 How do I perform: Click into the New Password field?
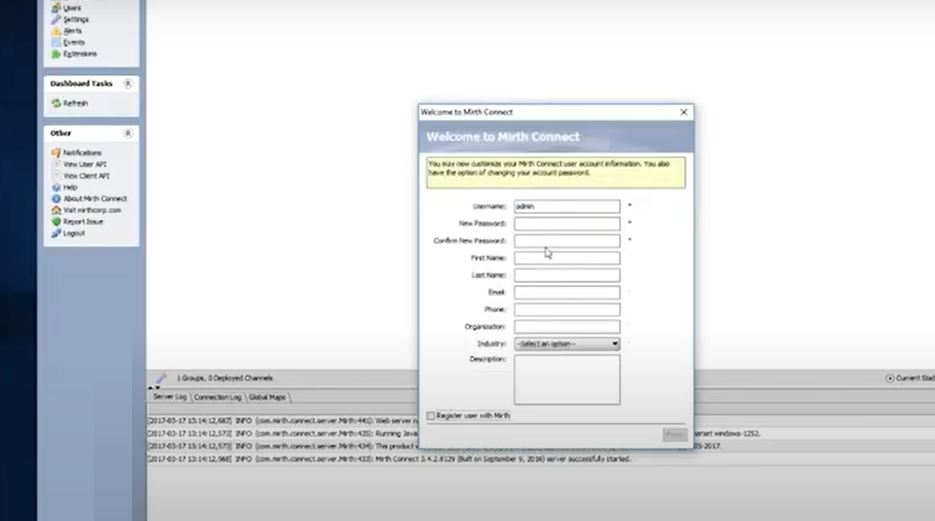567,224
